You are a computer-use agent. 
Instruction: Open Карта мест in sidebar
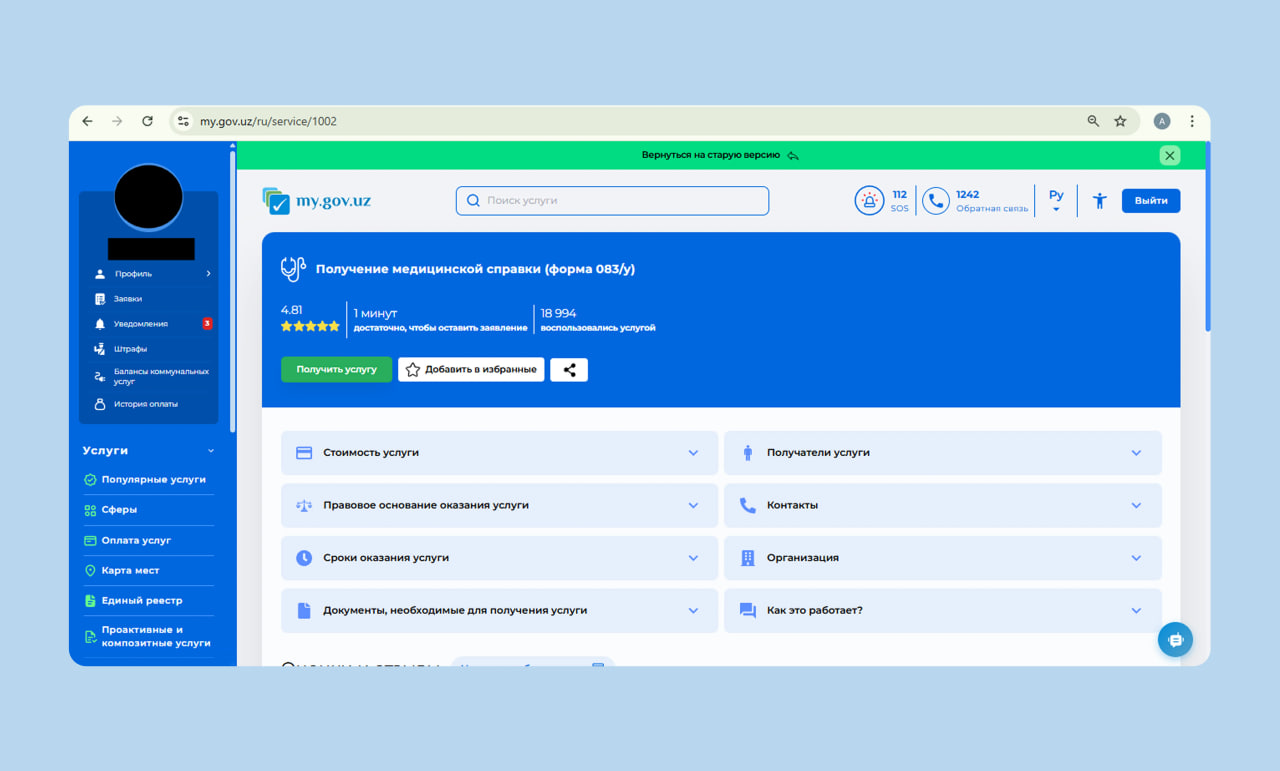click(x=130, y=571)
